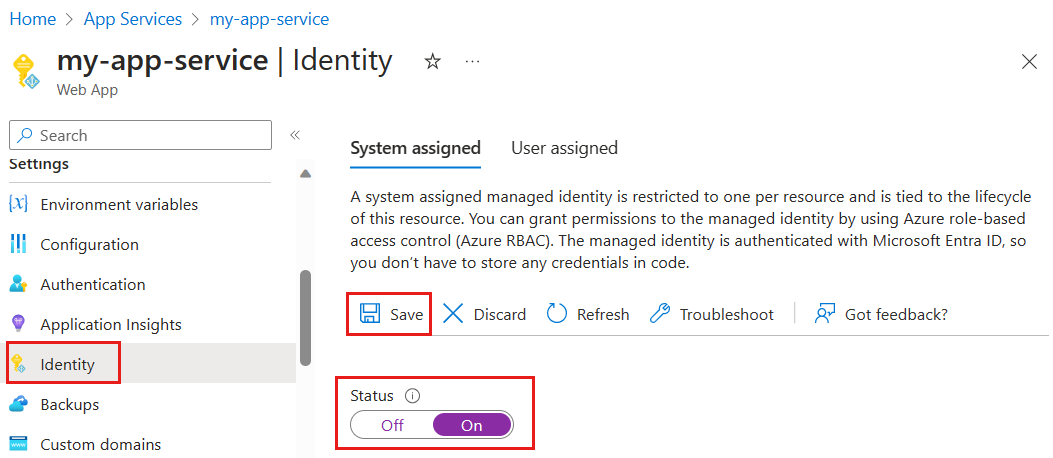Click the Troubleshoot wrench icon
The image size is (1053, 458).
click(660, 314)
